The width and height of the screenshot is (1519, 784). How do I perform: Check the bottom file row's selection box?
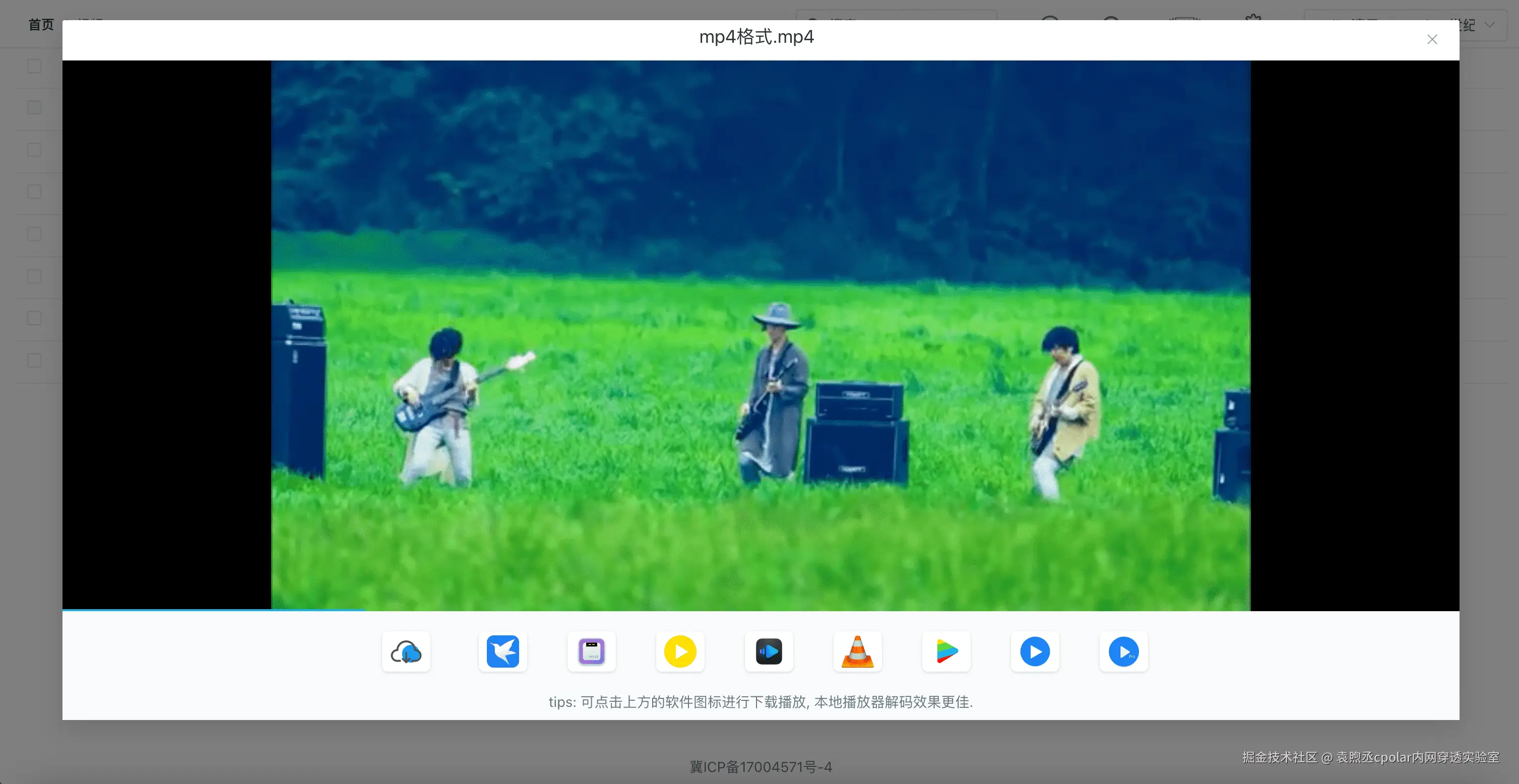pos(33,360)
